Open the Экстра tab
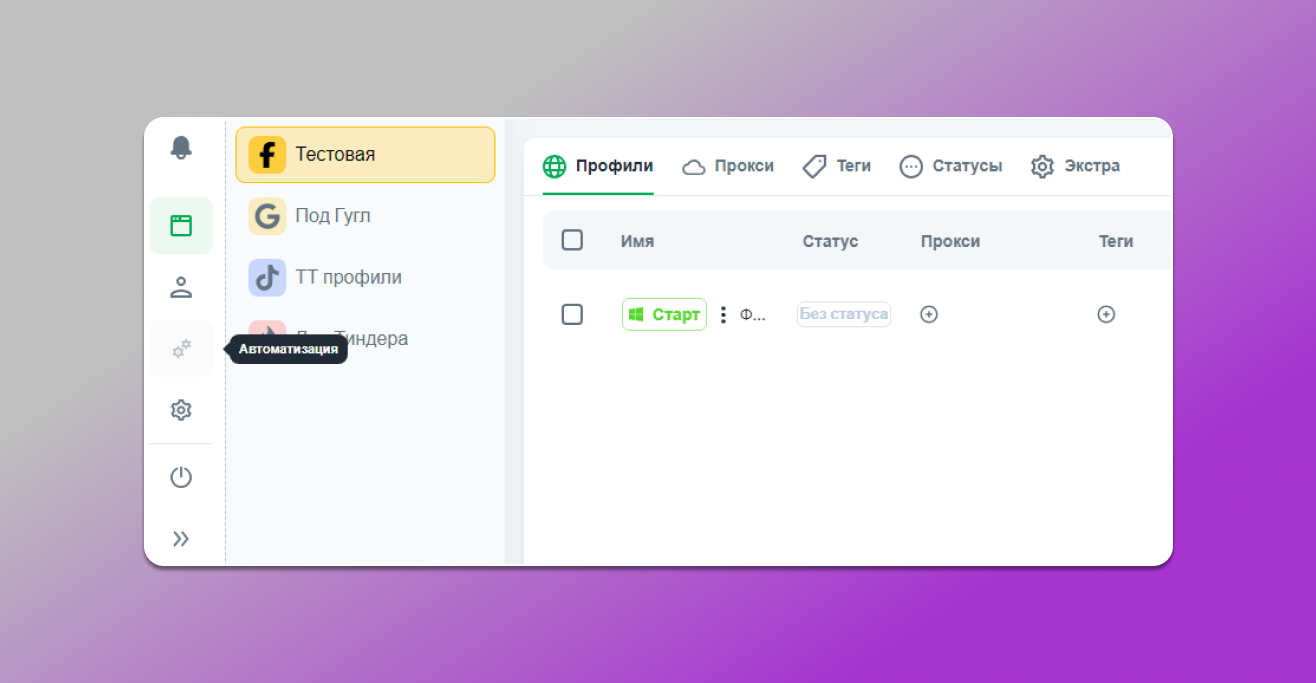 click(1076, 166)
